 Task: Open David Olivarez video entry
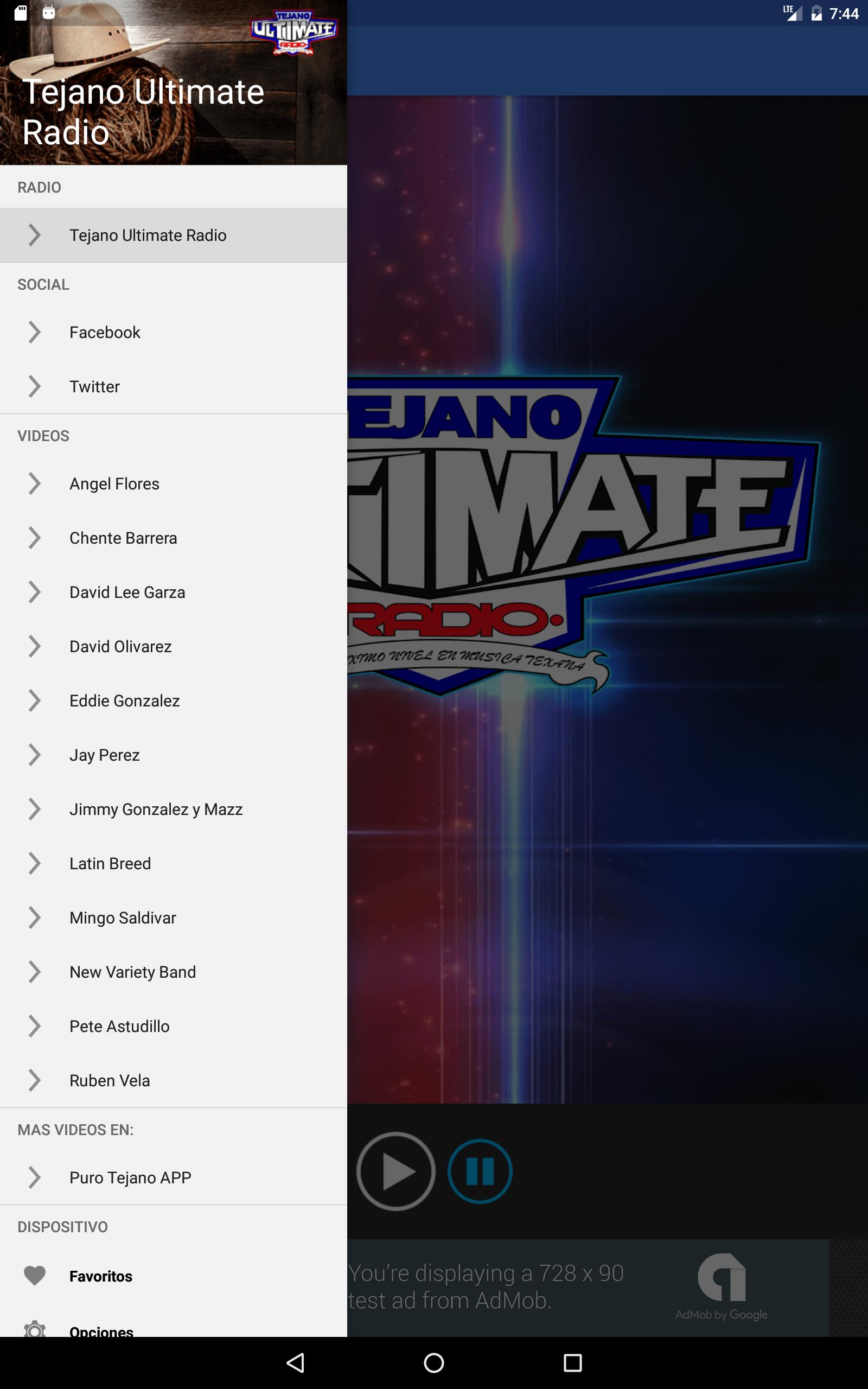(174, 646)
